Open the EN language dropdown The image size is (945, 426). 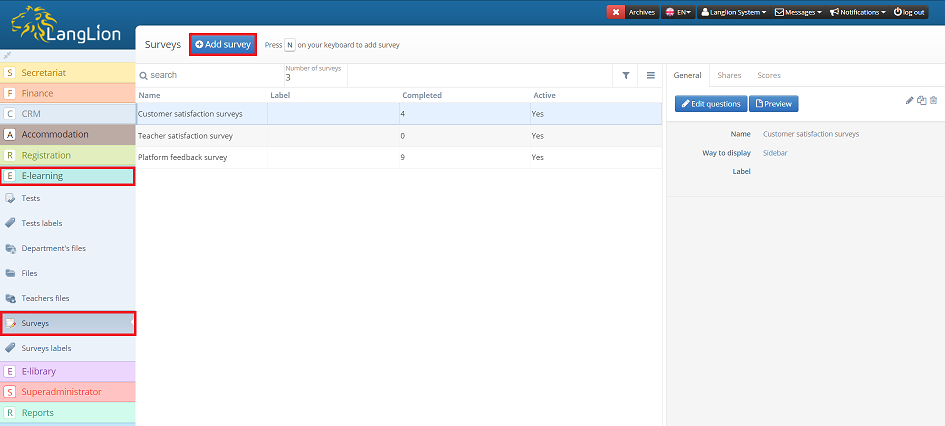[678, 12]
